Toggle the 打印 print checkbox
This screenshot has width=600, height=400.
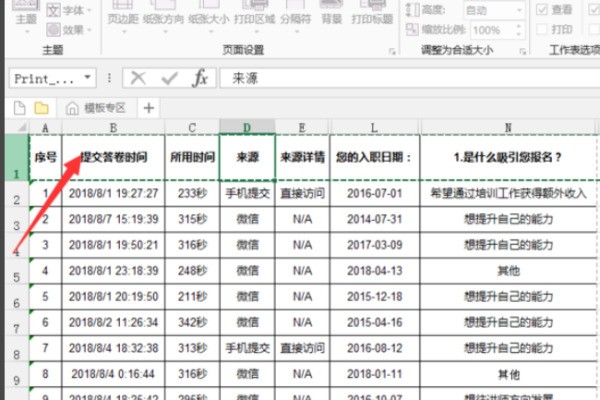coord(541,29)
